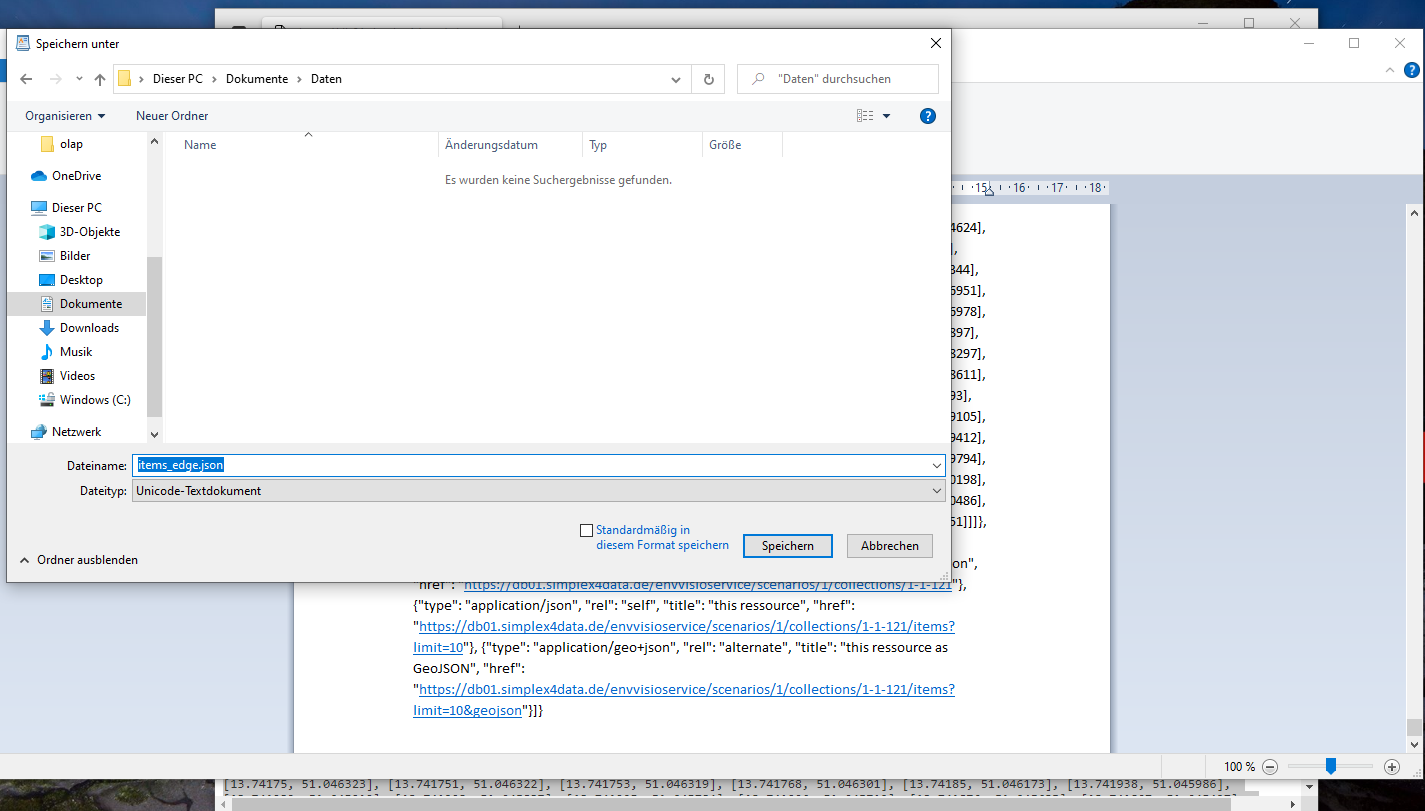Click the zoom slider handle
Screen dimensions: 1425x811
coord(1330,766)
